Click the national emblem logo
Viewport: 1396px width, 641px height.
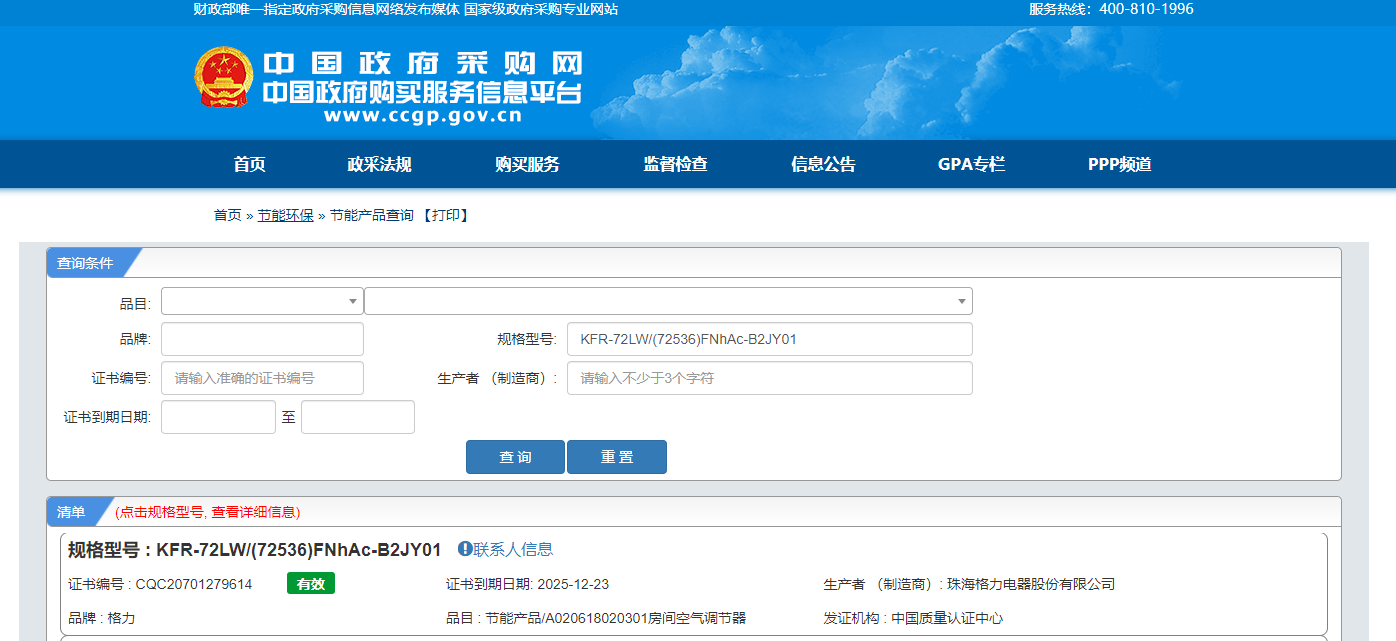click(224, 77)
